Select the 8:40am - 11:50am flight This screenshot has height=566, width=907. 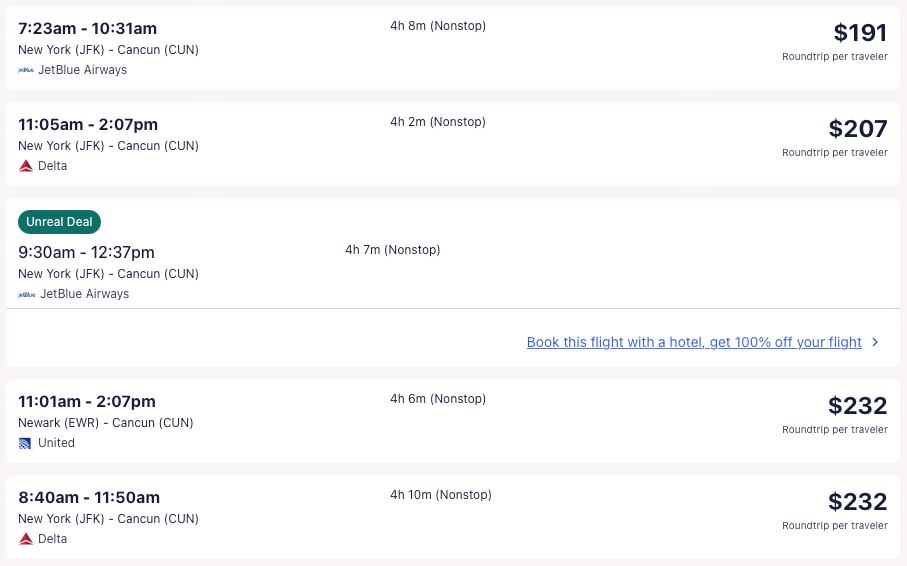click(89, 497)
